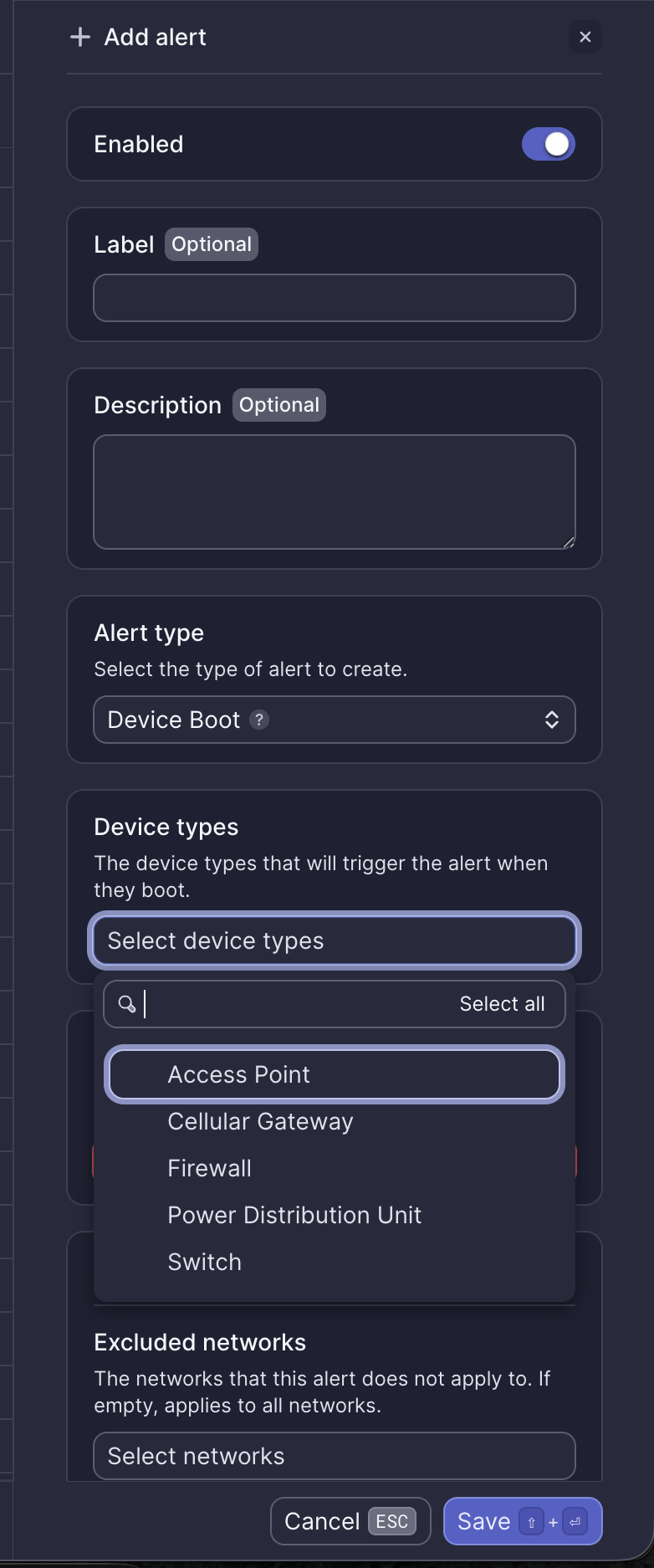Select the Firewall option
Viewport: 654px width, 1568px height.
click(209, 1168)
